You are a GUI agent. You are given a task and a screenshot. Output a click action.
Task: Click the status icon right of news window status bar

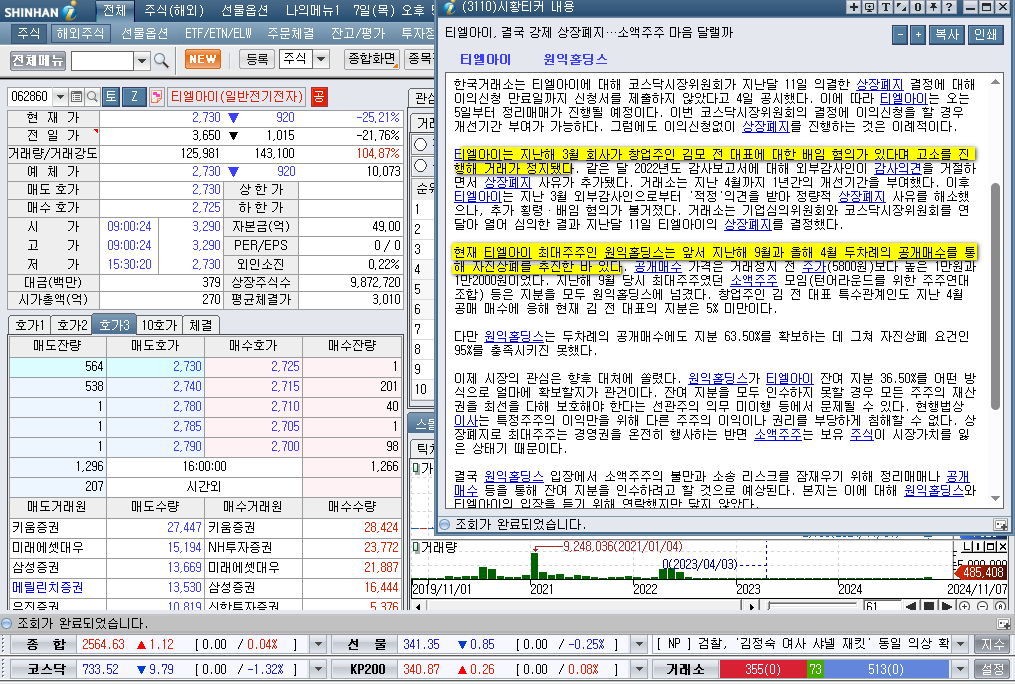1000,524
